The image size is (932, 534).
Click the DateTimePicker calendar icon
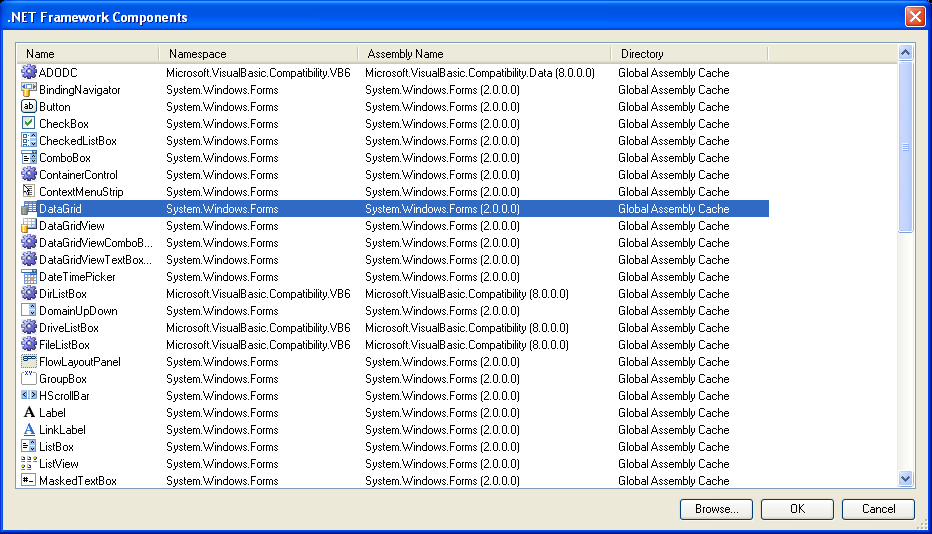pos(29,277)
